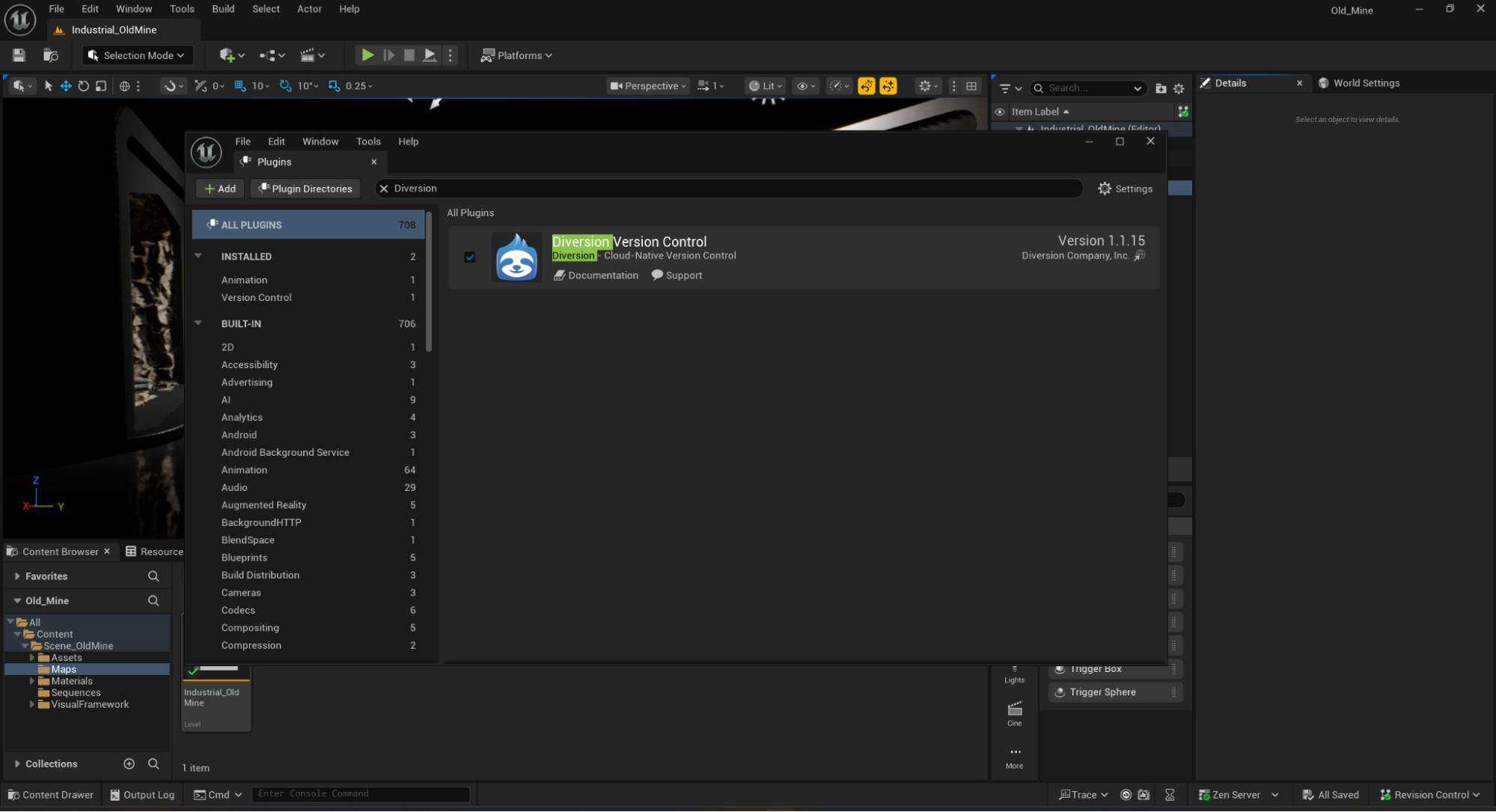This screenshot has height=812, width=1496.
Task: Uncheck the Diversion Version Control enabled checkbox
Action: click(470, 257)
